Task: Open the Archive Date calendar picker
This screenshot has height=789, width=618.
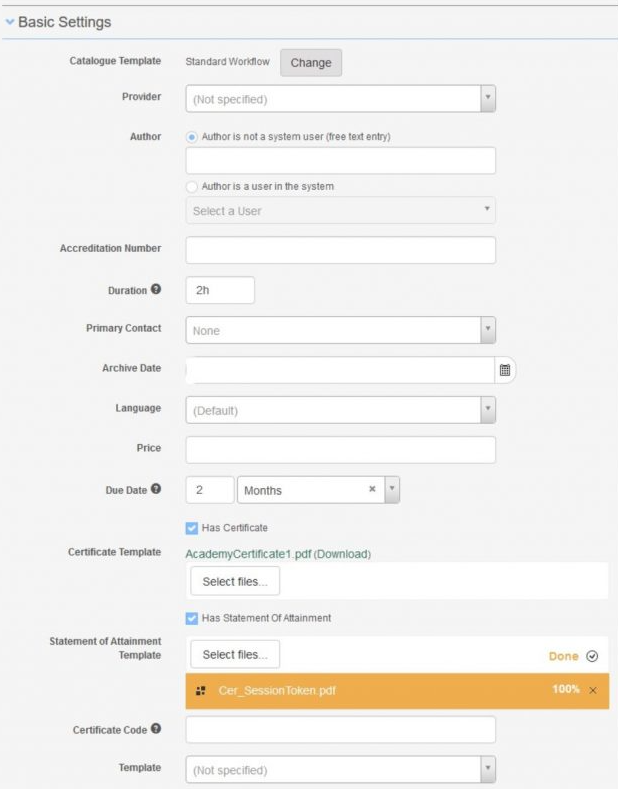Action: [505, 370]
